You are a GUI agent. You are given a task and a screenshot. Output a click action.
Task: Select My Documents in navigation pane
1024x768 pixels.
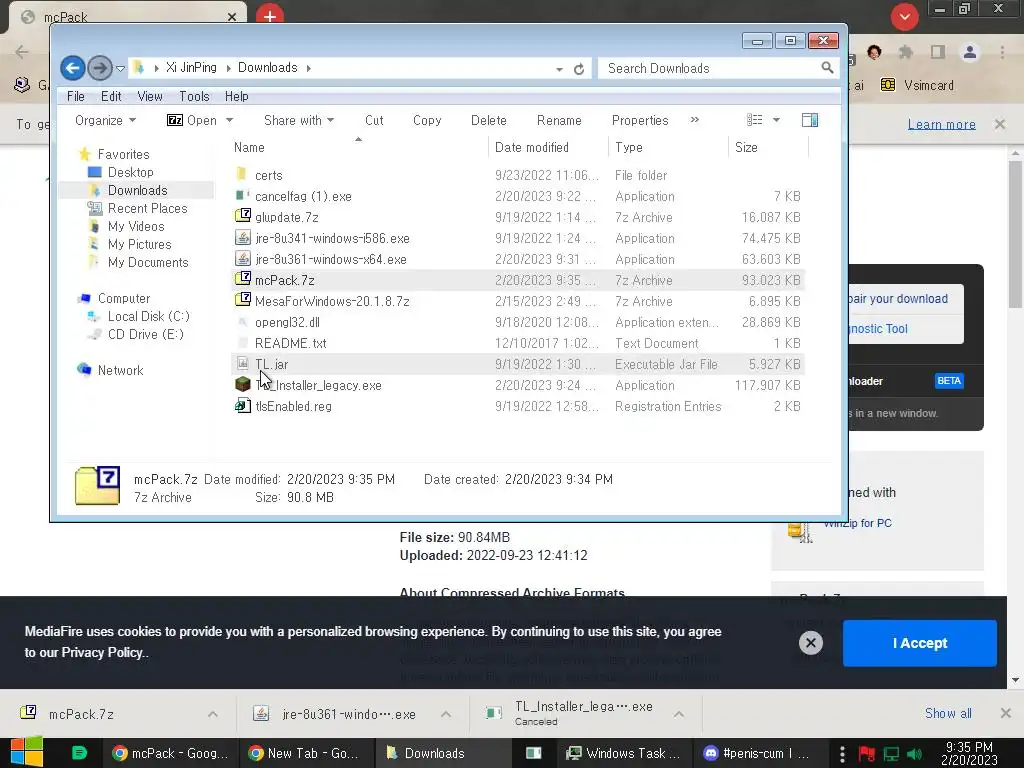coord(148,263)
